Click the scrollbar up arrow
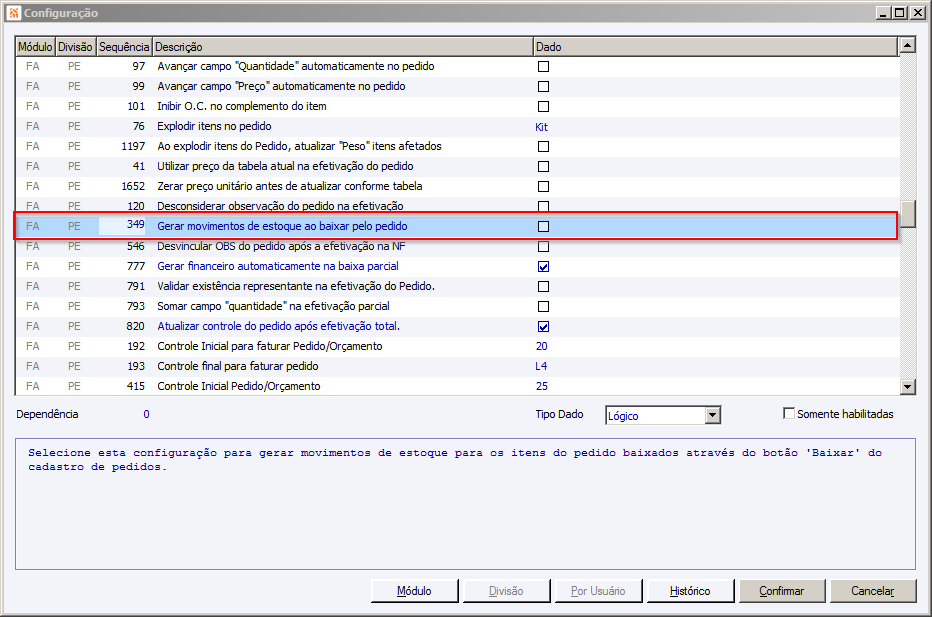 pyautogui.click(x=907, y=45)
